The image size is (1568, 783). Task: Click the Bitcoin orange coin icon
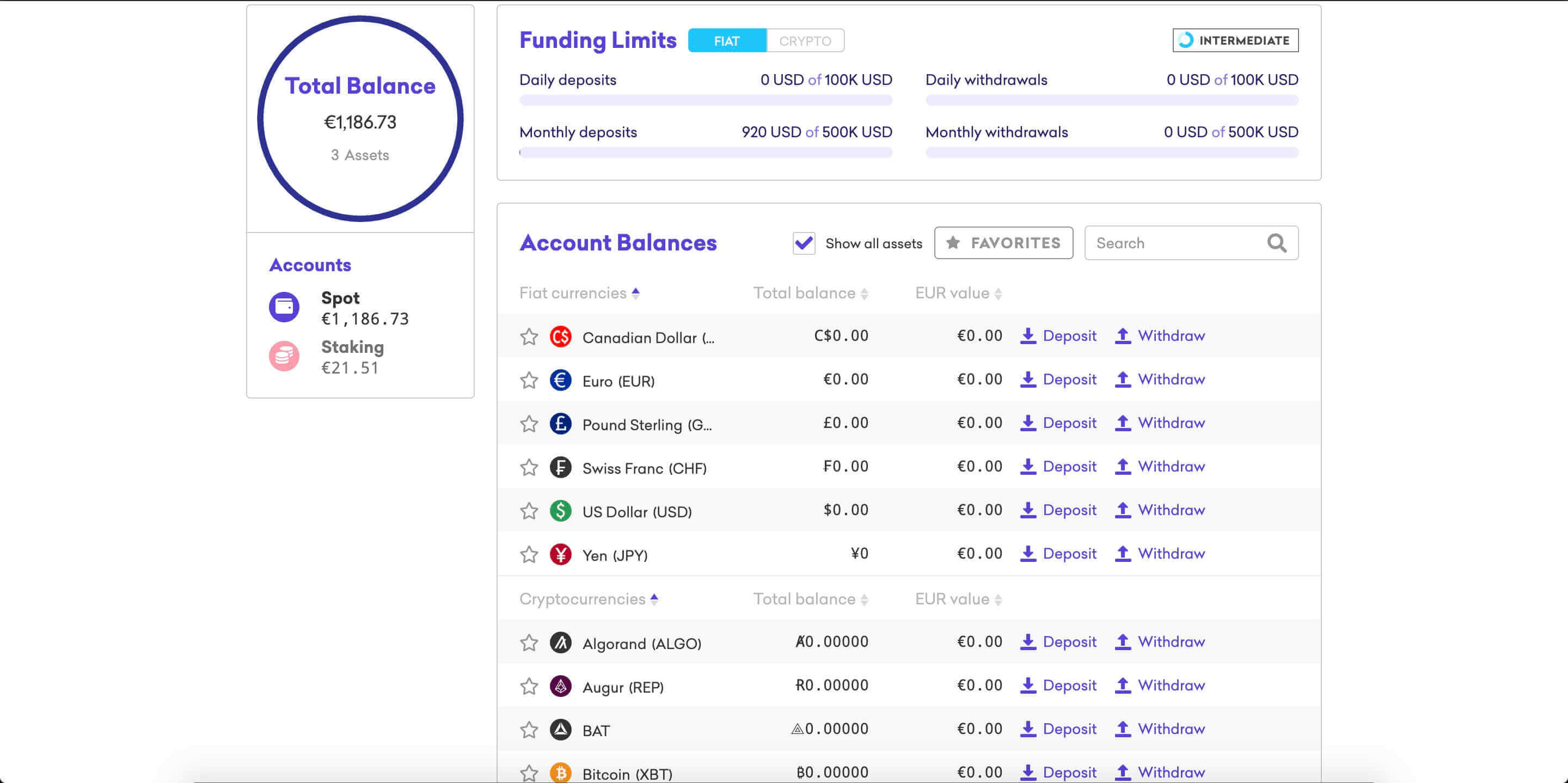tap(560, 773)
